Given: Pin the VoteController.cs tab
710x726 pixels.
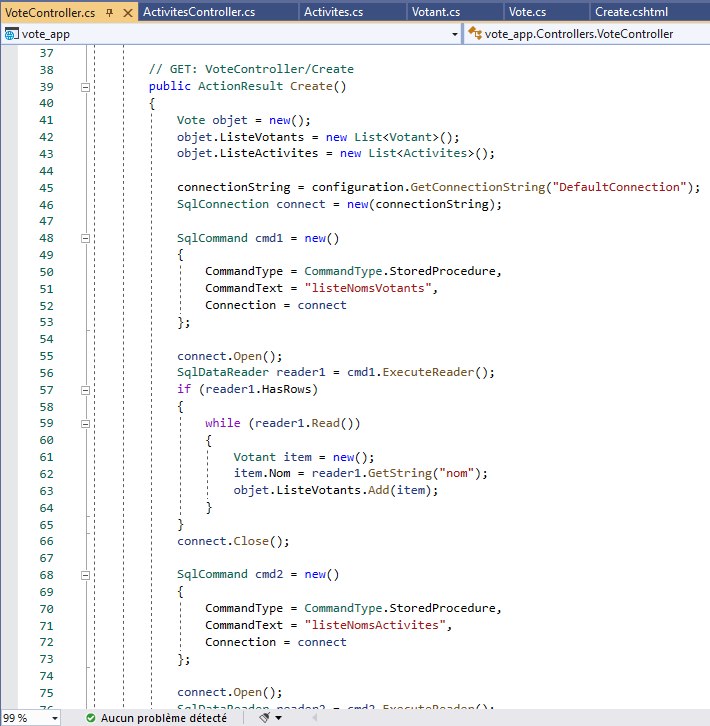Looking at the screenshot, I should tap(110, 13).
